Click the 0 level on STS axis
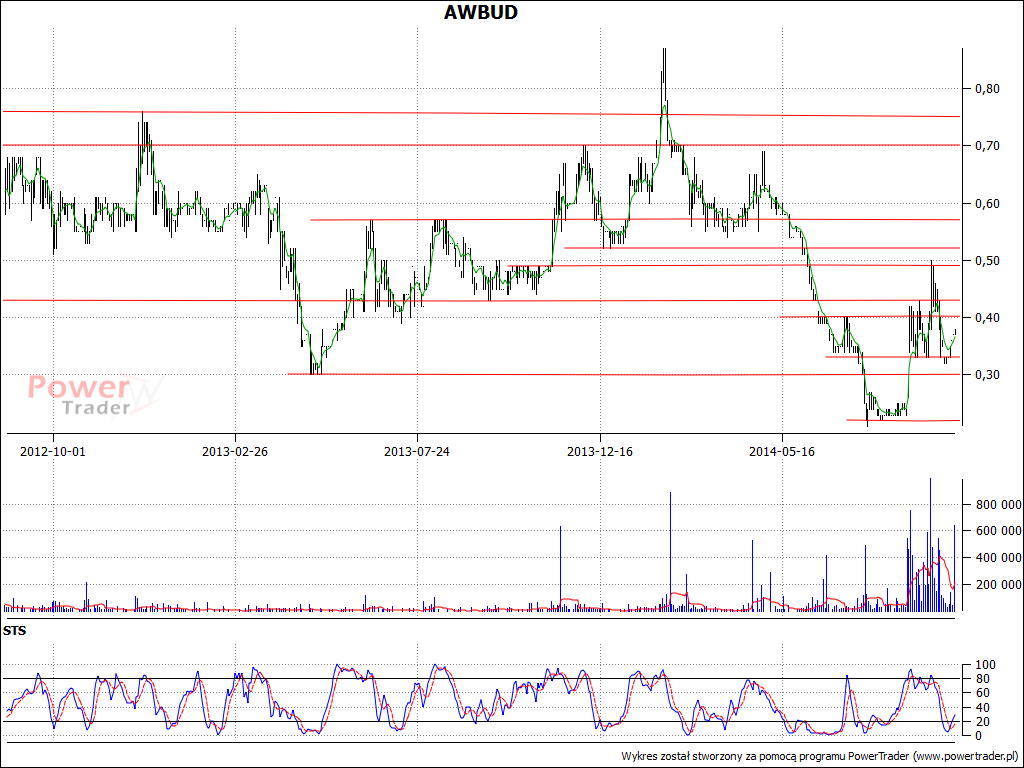This screenshot has width=1024, height=768. [x=978, y=736]
